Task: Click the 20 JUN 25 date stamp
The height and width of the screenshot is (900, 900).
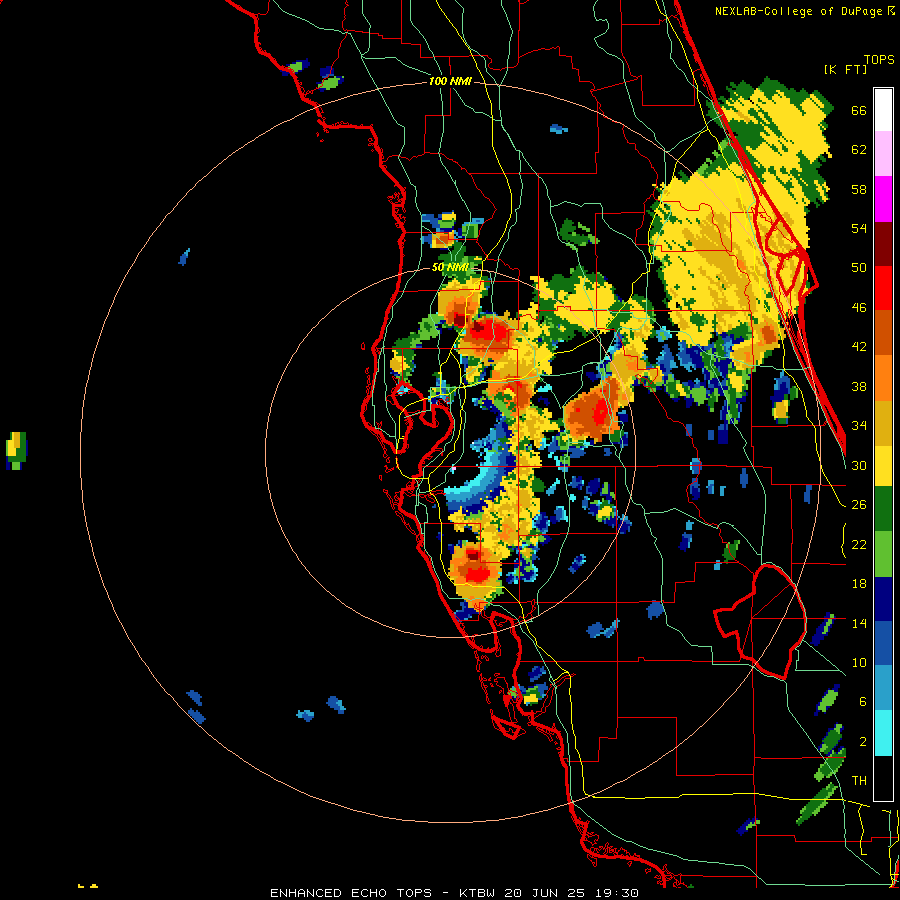Action: [x=545, y=893]
